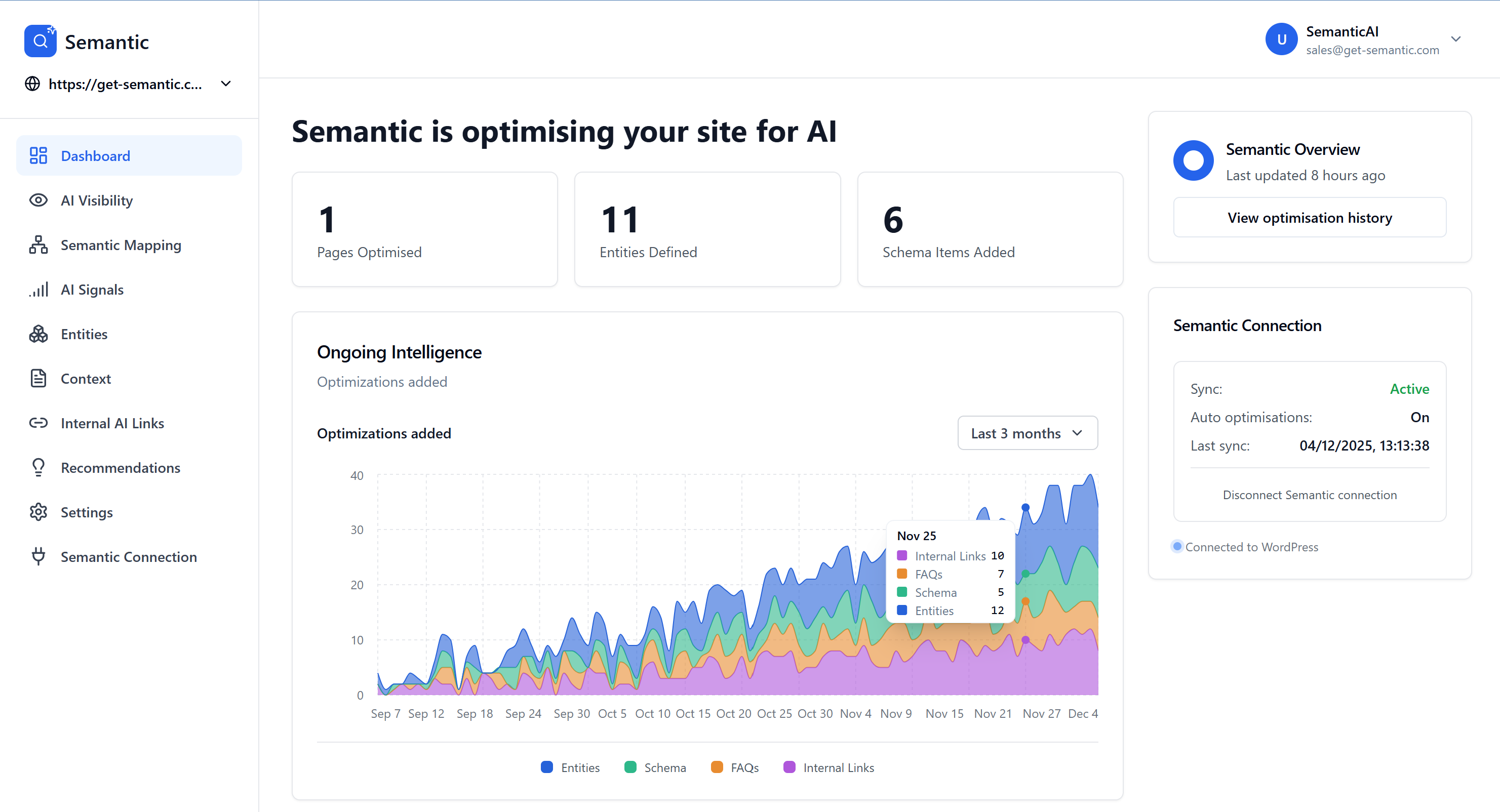Expand the site URL selector chevron
This screenshot has width=1500, height=812.
(226, 84)
